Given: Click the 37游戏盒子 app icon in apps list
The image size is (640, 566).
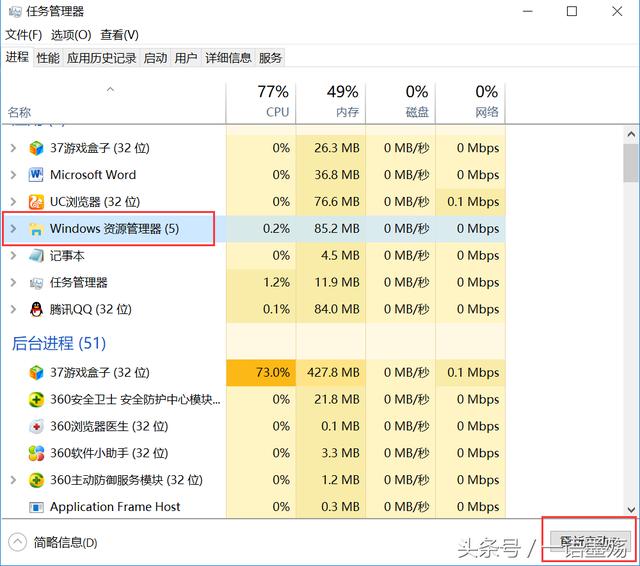Looking at the screenshot, I should pyautogui.click(x=36, y=148).
